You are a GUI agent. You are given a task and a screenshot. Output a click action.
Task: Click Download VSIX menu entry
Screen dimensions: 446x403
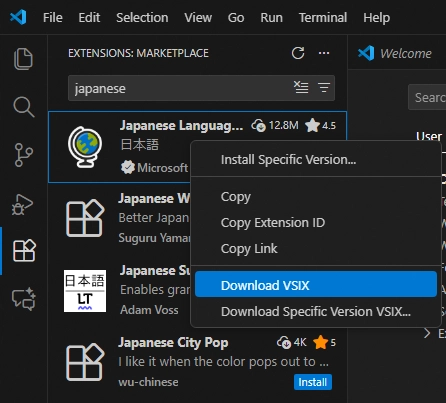(316, 284)
